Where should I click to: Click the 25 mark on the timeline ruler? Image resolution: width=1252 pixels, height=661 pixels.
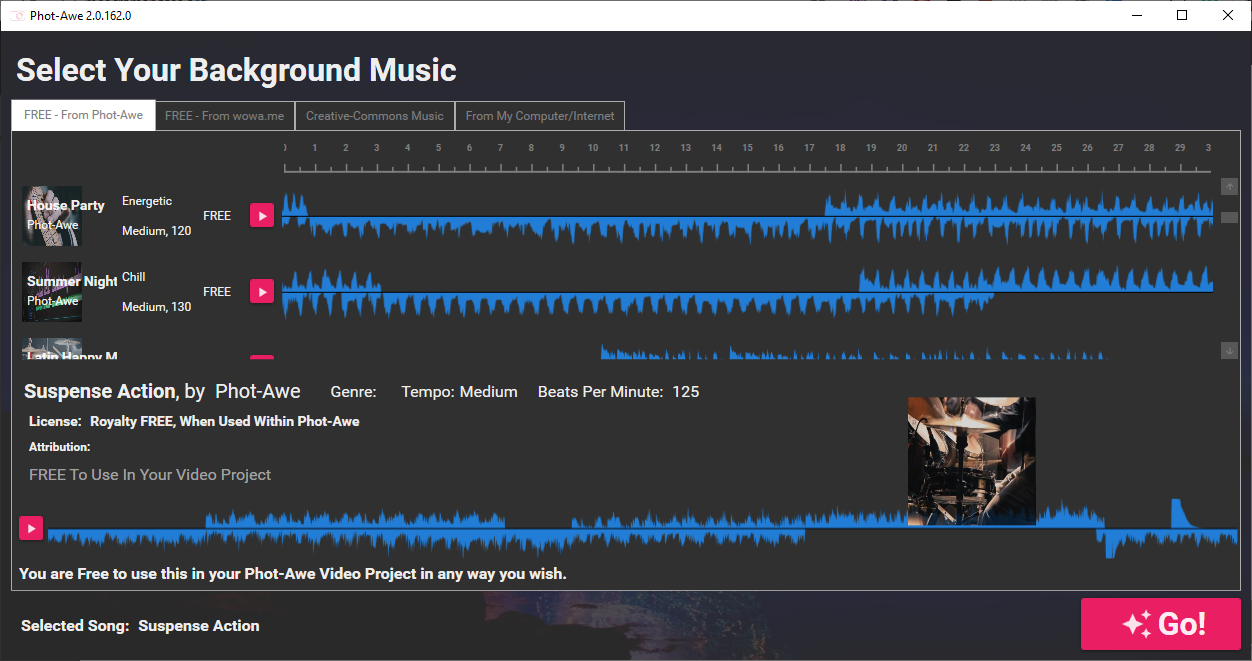click(x=1056, y=148)
